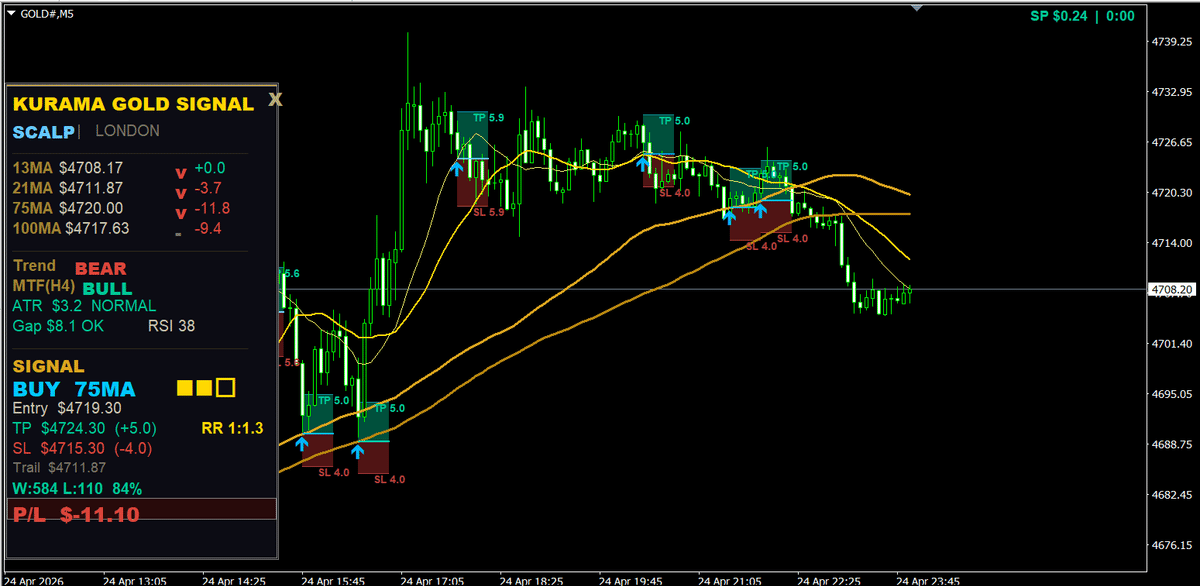Click the Trail $4711.87 line
The height and width of the screenshot is (586, 1200).
[61, 467]
